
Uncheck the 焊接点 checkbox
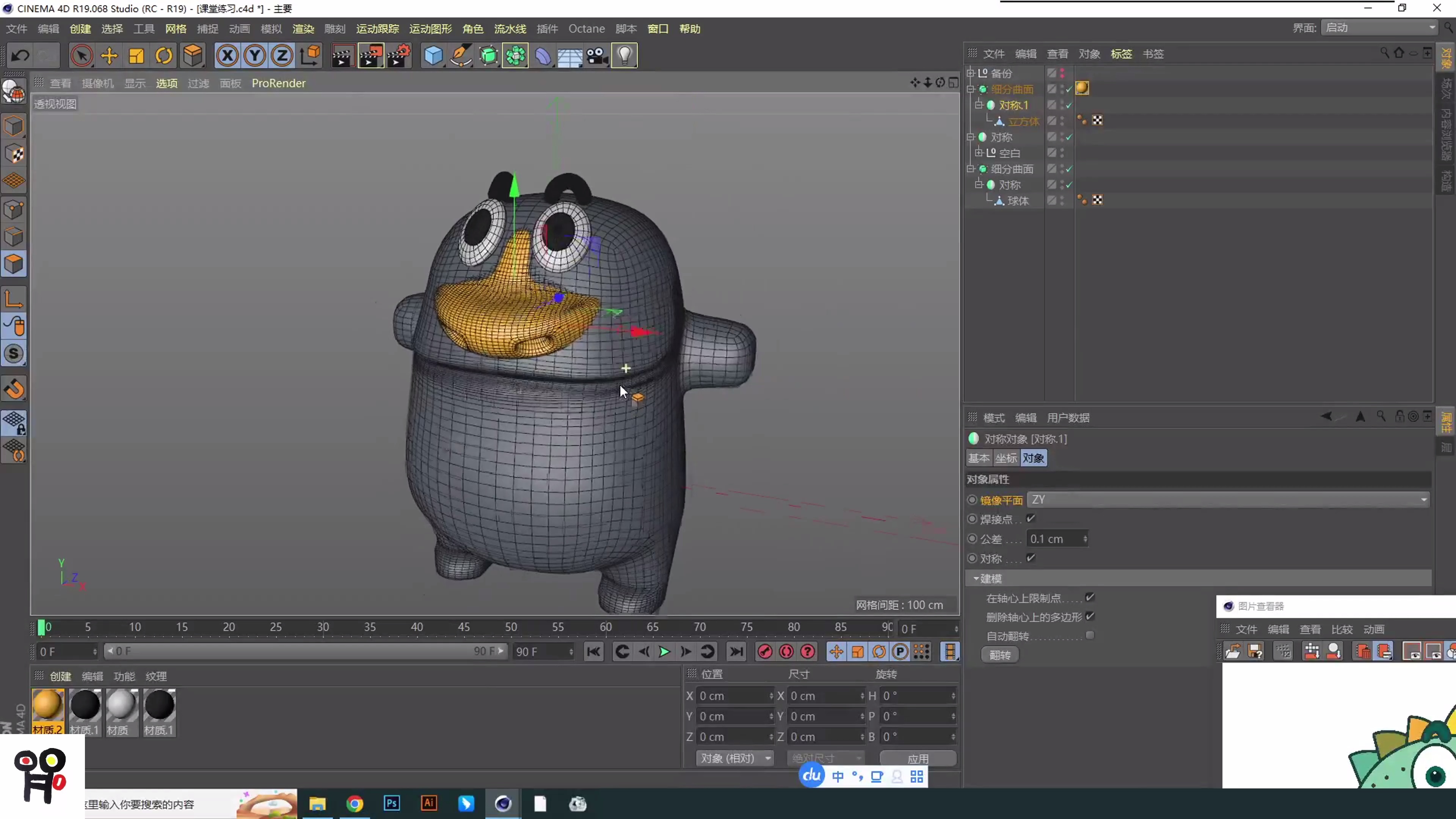(1031, 518)
